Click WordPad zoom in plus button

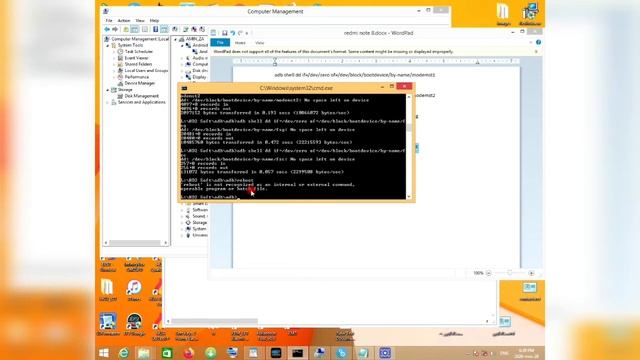point(531,273)
